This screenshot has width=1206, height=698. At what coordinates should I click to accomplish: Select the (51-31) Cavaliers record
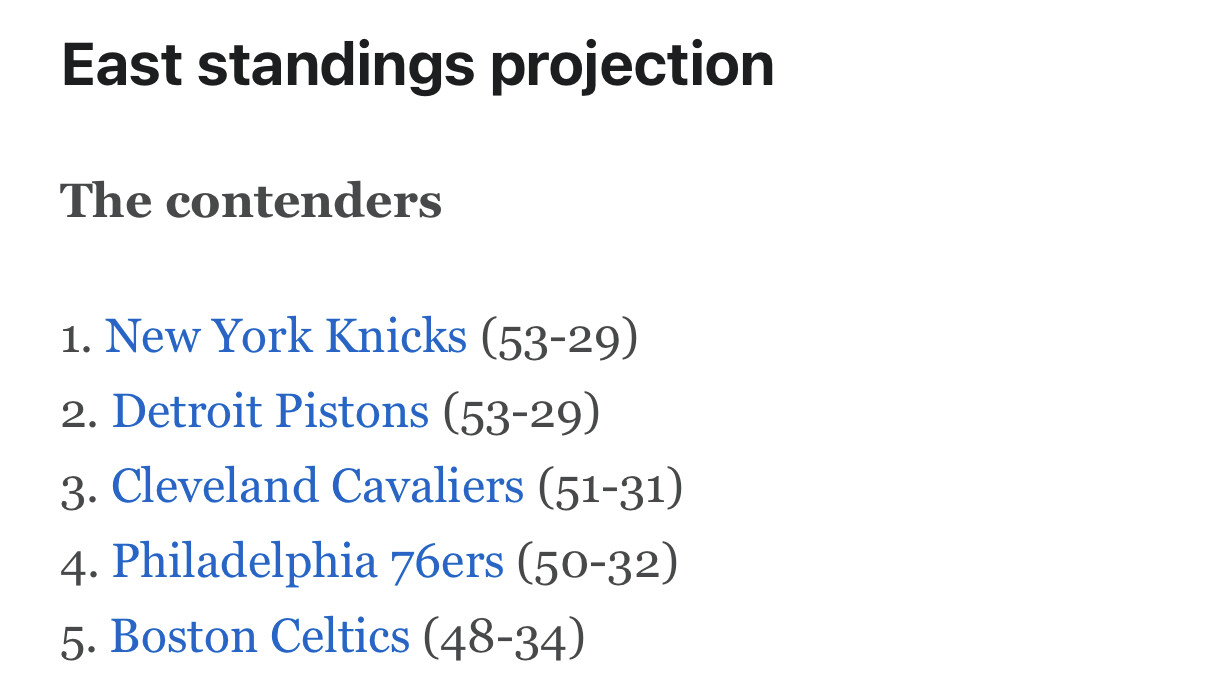coord(611,488)
